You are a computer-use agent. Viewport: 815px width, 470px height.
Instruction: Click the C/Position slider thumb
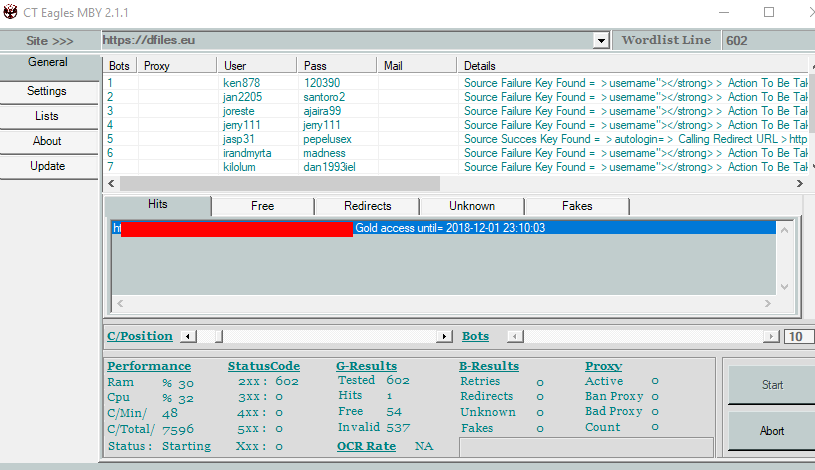[x=219, y=336]
